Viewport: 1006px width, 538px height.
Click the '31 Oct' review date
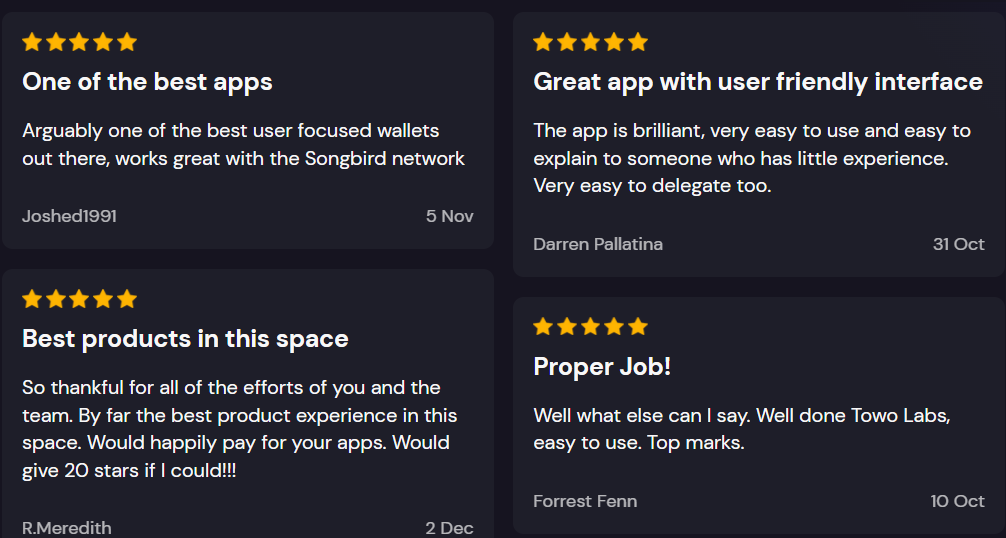[x=959, y=244]
